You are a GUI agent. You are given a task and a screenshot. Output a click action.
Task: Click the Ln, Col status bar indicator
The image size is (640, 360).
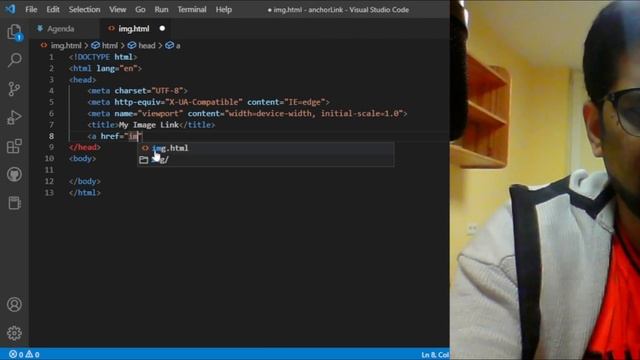[x=435, y=355]
